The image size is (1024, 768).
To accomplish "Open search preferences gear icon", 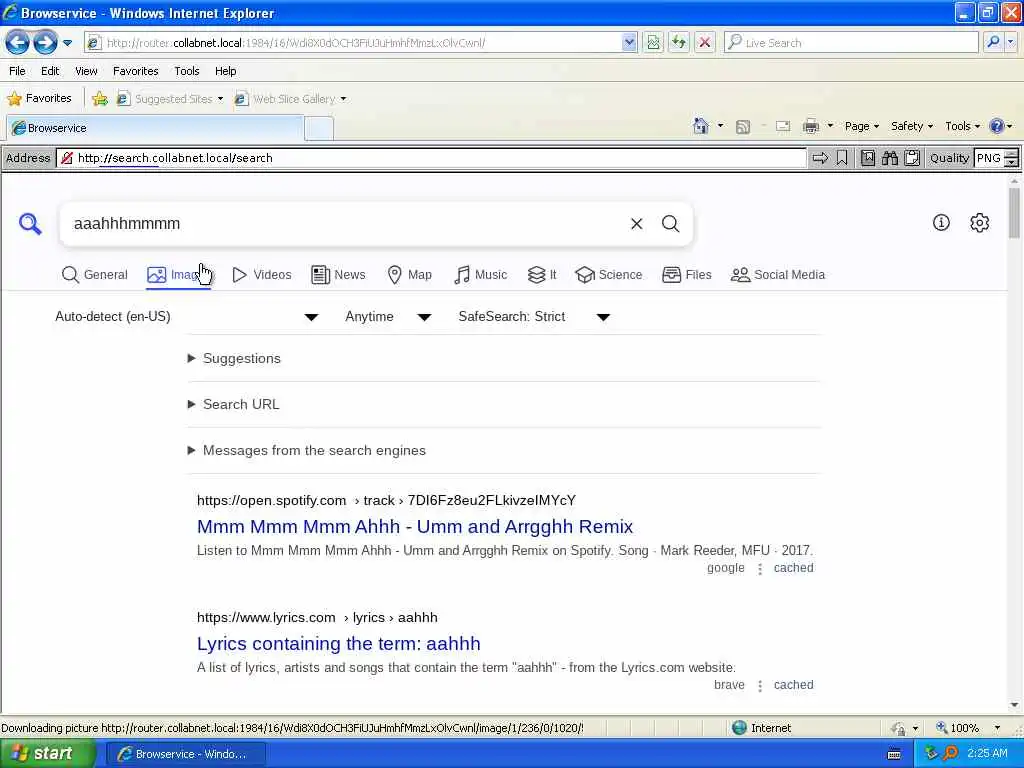I will (x=980, y=223).
